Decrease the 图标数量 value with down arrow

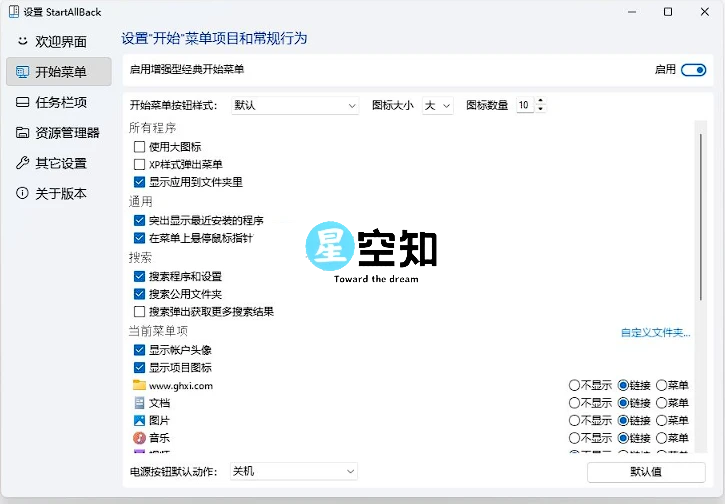[541, 109]
